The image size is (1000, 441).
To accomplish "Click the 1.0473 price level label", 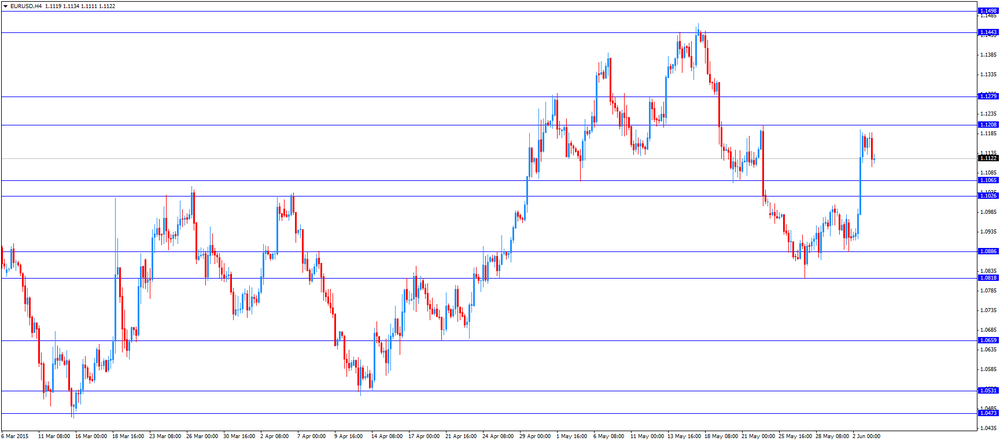I will click(x=987, y=414).
